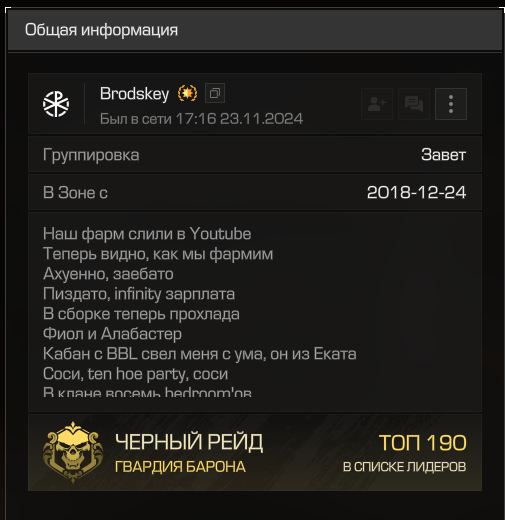Click the ГВАРДИЯ БАРОНА rank label

(x=180, y=467)
